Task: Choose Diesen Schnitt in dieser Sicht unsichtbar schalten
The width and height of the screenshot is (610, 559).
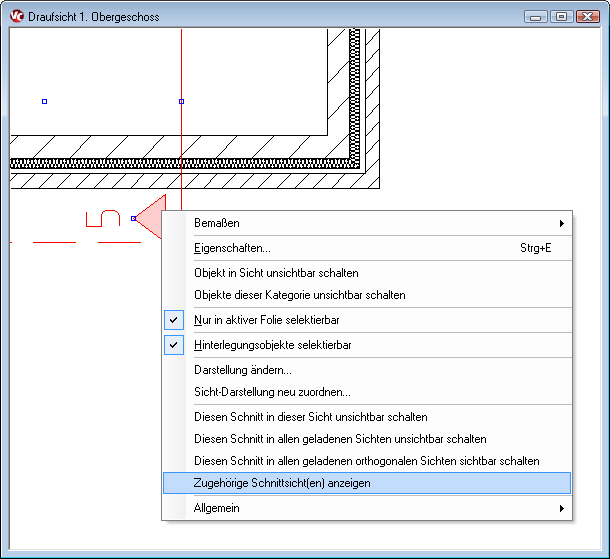Action: pyautogui.click(x=367, y=417)
